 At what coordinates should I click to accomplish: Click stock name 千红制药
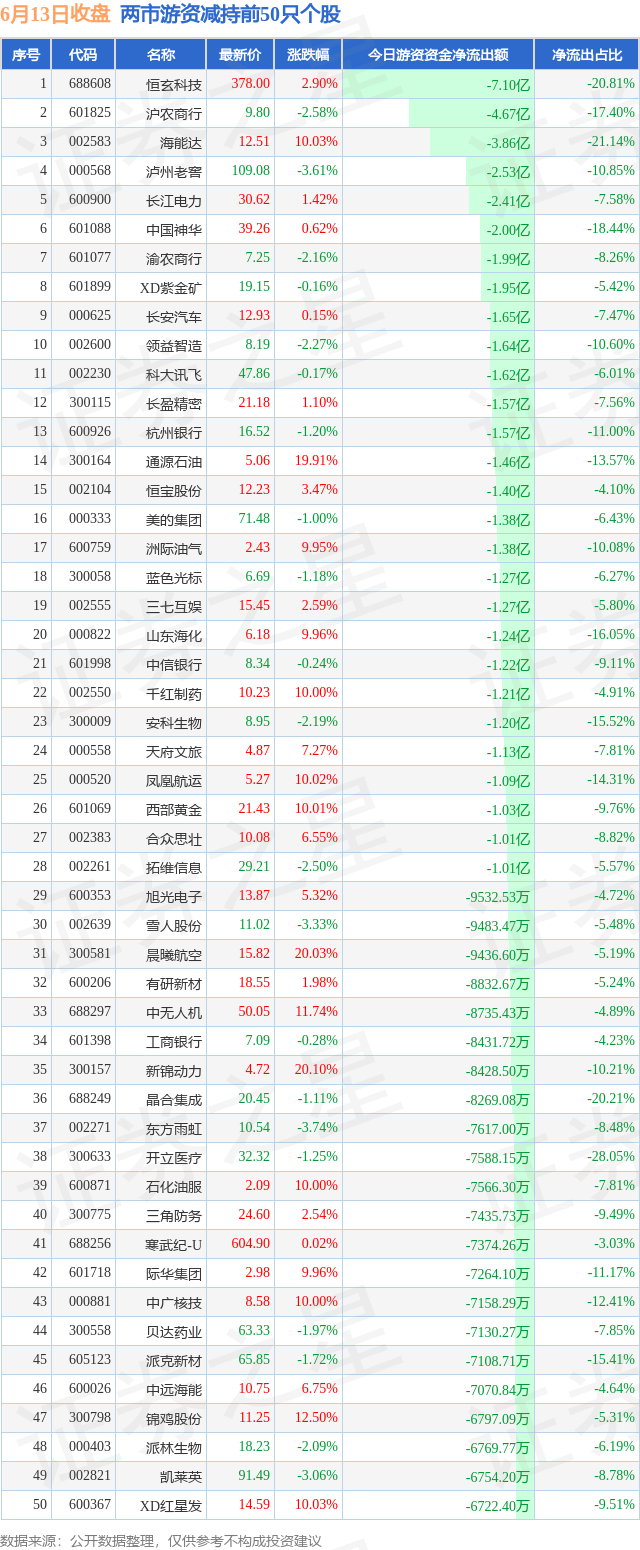[x=174, y=693]
